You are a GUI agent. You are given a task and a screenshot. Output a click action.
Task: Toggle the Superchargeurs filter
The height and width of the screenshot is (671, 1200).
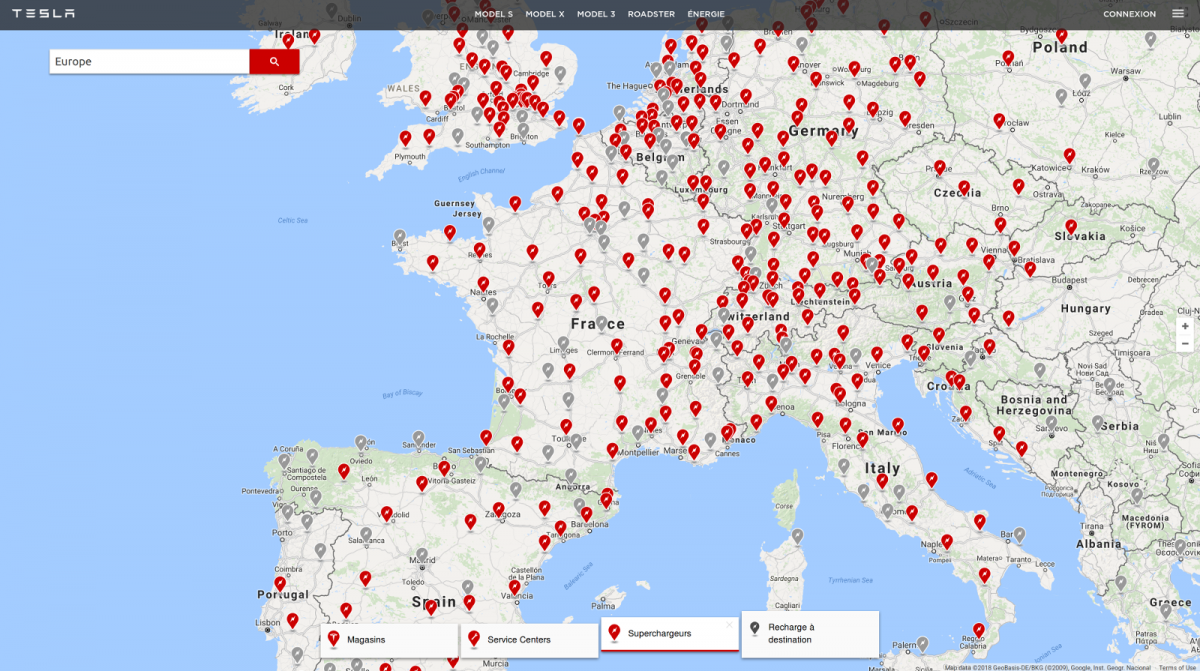point(669,634)
